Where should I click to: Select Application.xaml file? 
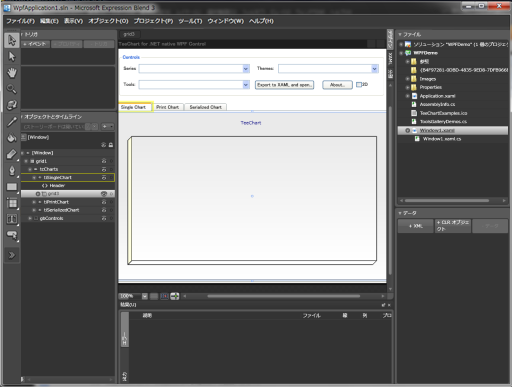(x=437, y=96)
